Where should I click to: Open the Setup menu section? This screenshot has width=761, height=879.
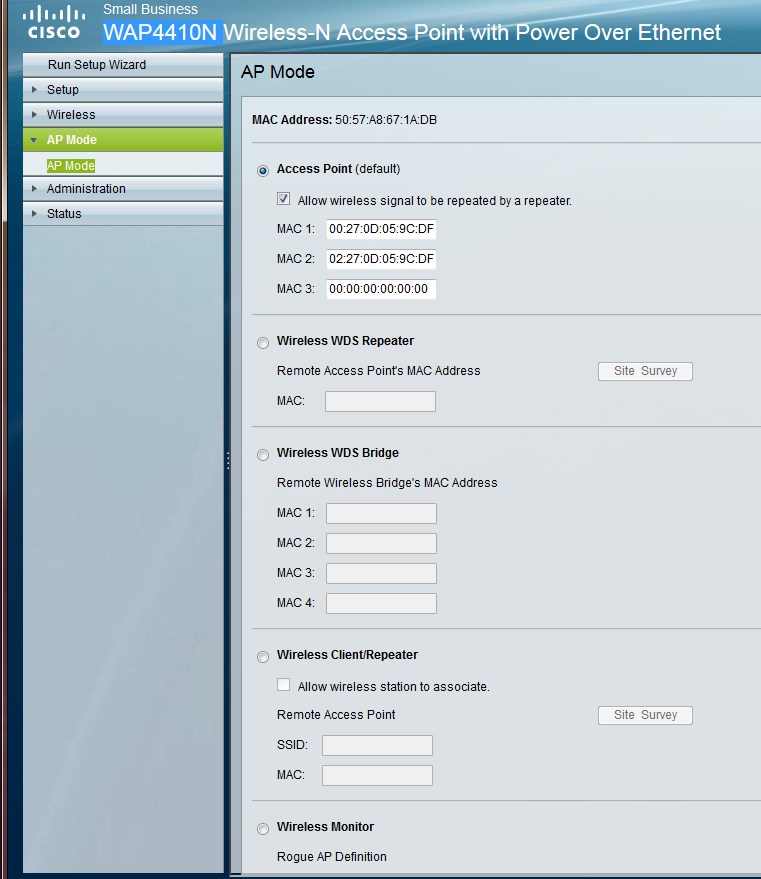tap(123, 90)
